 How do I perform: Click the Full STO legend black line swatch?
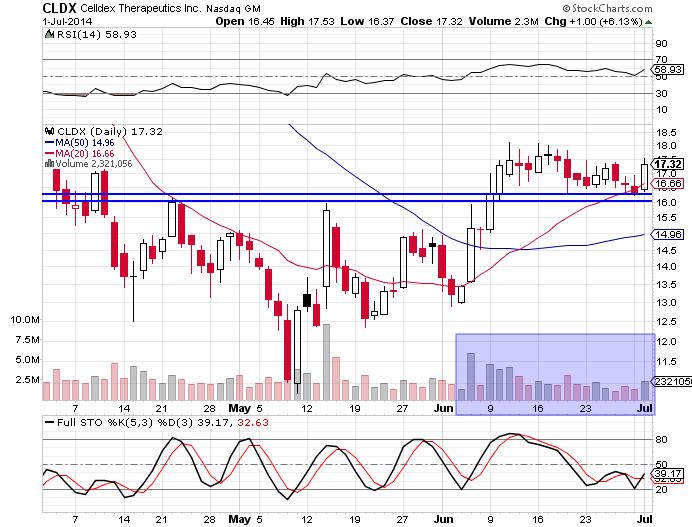coord(49,422)
